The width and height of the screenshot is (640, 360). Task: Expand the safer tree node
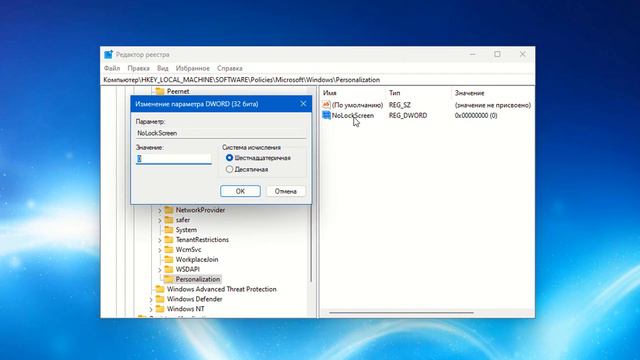[160, 220]
